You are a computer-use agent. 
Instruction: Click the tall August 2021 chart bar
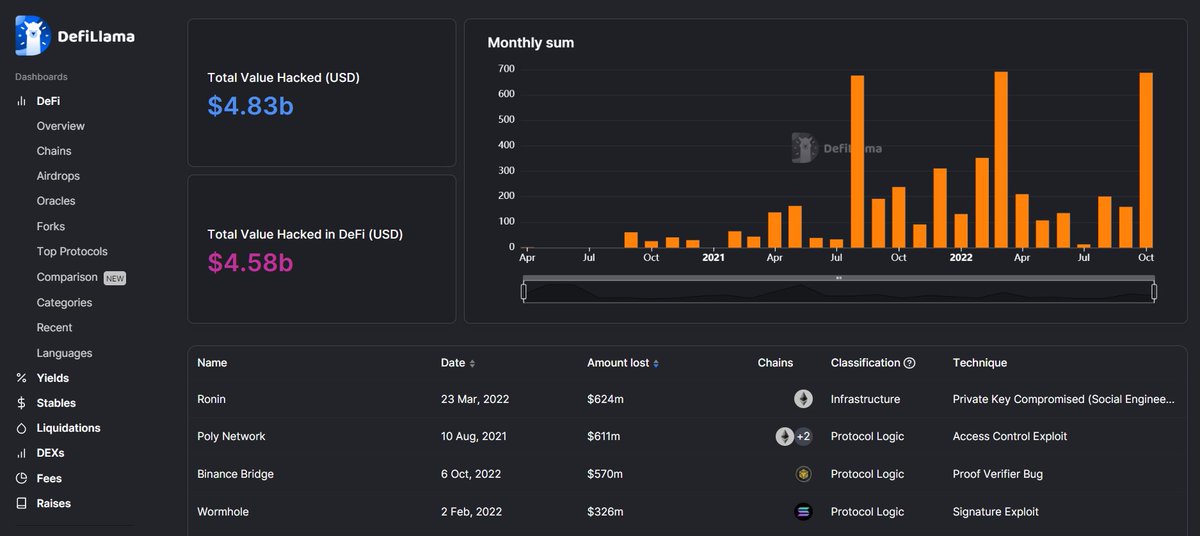pyautogui.click(x=857, y=161)
